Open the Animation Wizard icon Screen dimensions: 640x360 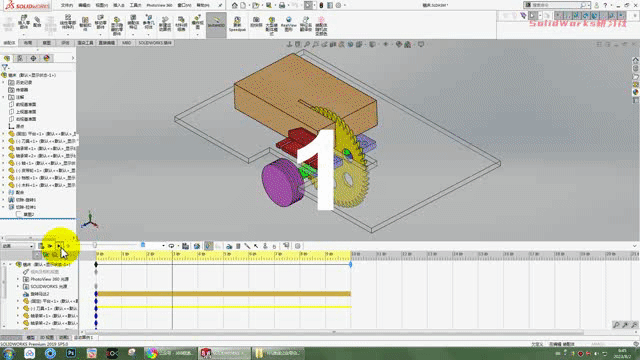pyautogui.click(x=197, y=246)
